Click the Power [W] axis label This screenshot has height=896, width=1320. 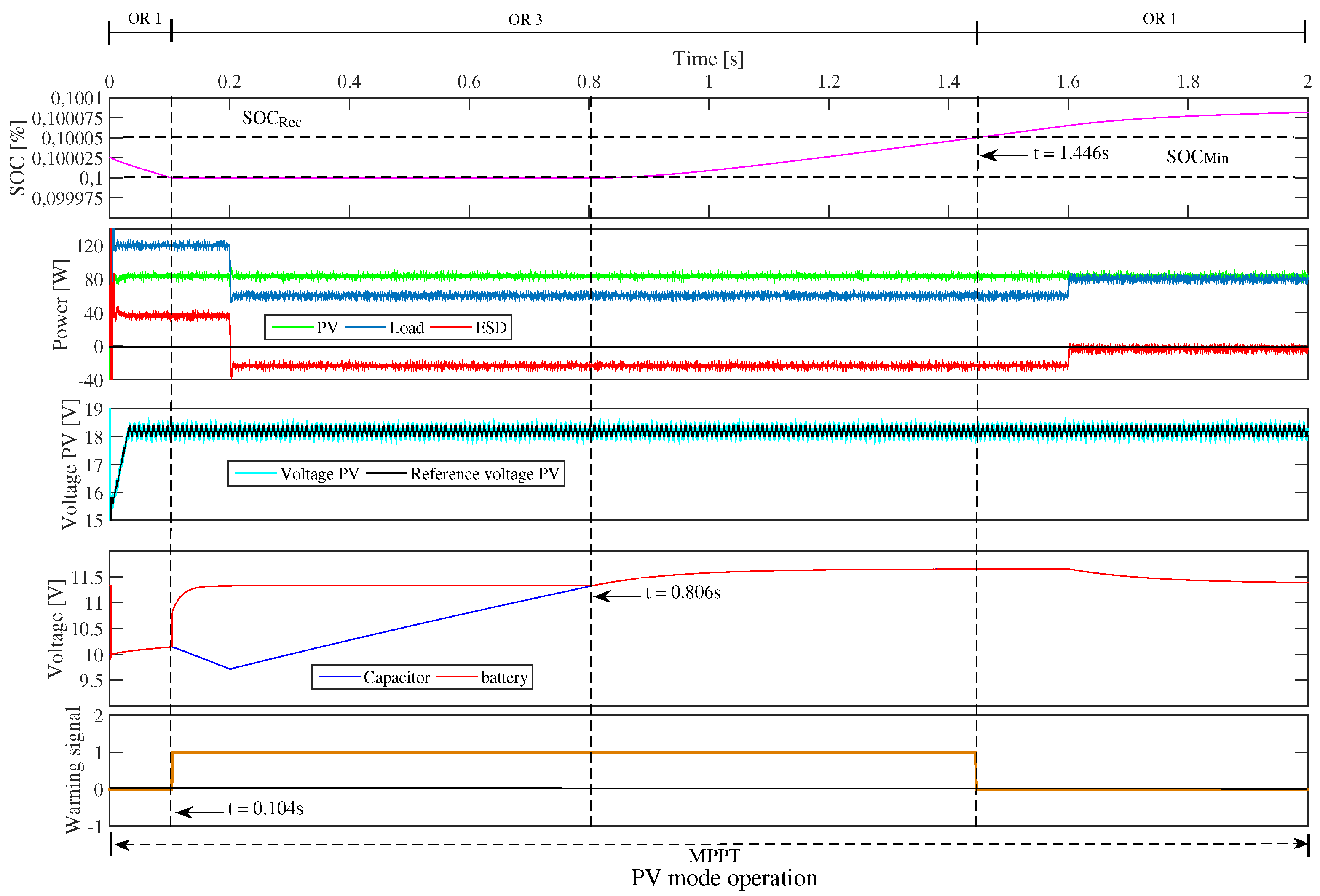coord(61,304)
